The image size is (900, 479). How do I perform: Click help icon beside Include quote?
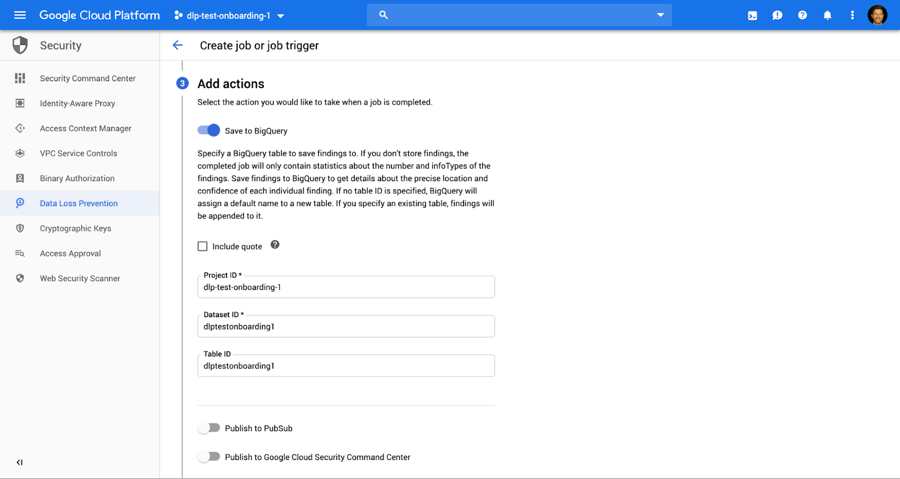[x=275, y=245]
